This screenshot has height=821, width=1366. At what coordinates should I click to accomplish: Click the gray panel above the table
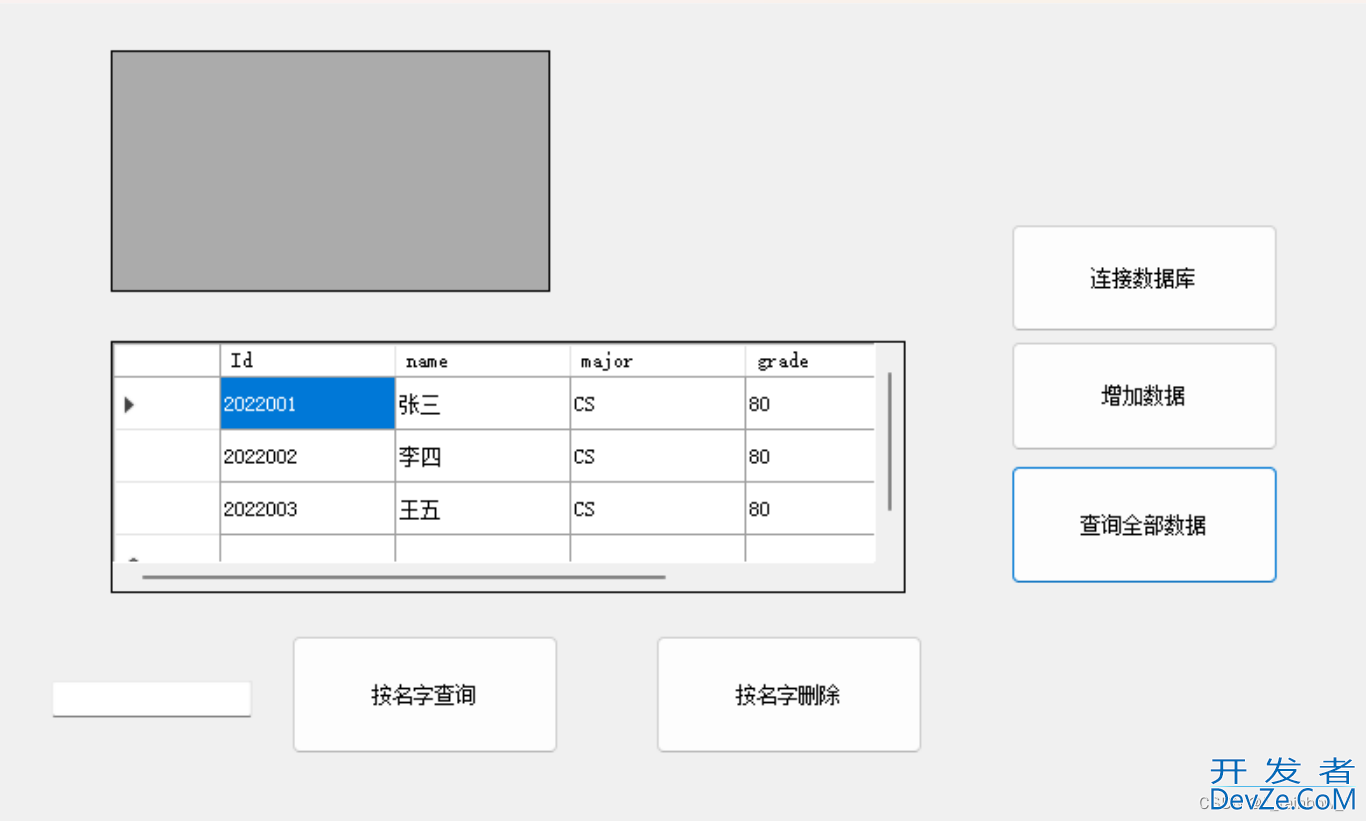[330, 171]
